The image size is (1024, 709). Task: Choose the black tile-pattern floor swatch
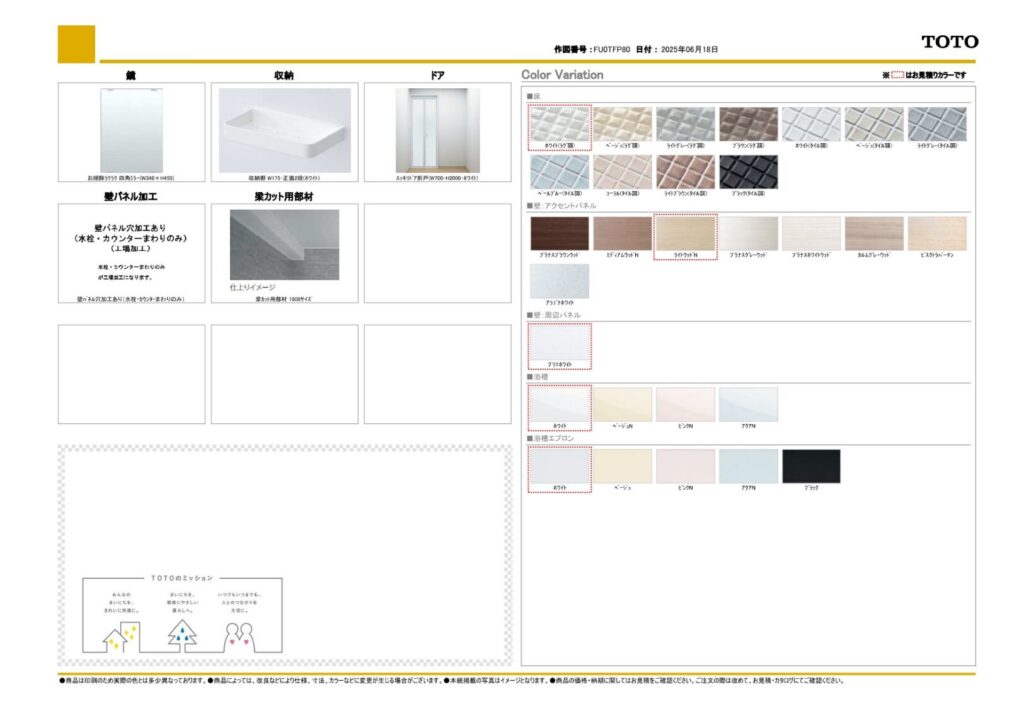748,172
